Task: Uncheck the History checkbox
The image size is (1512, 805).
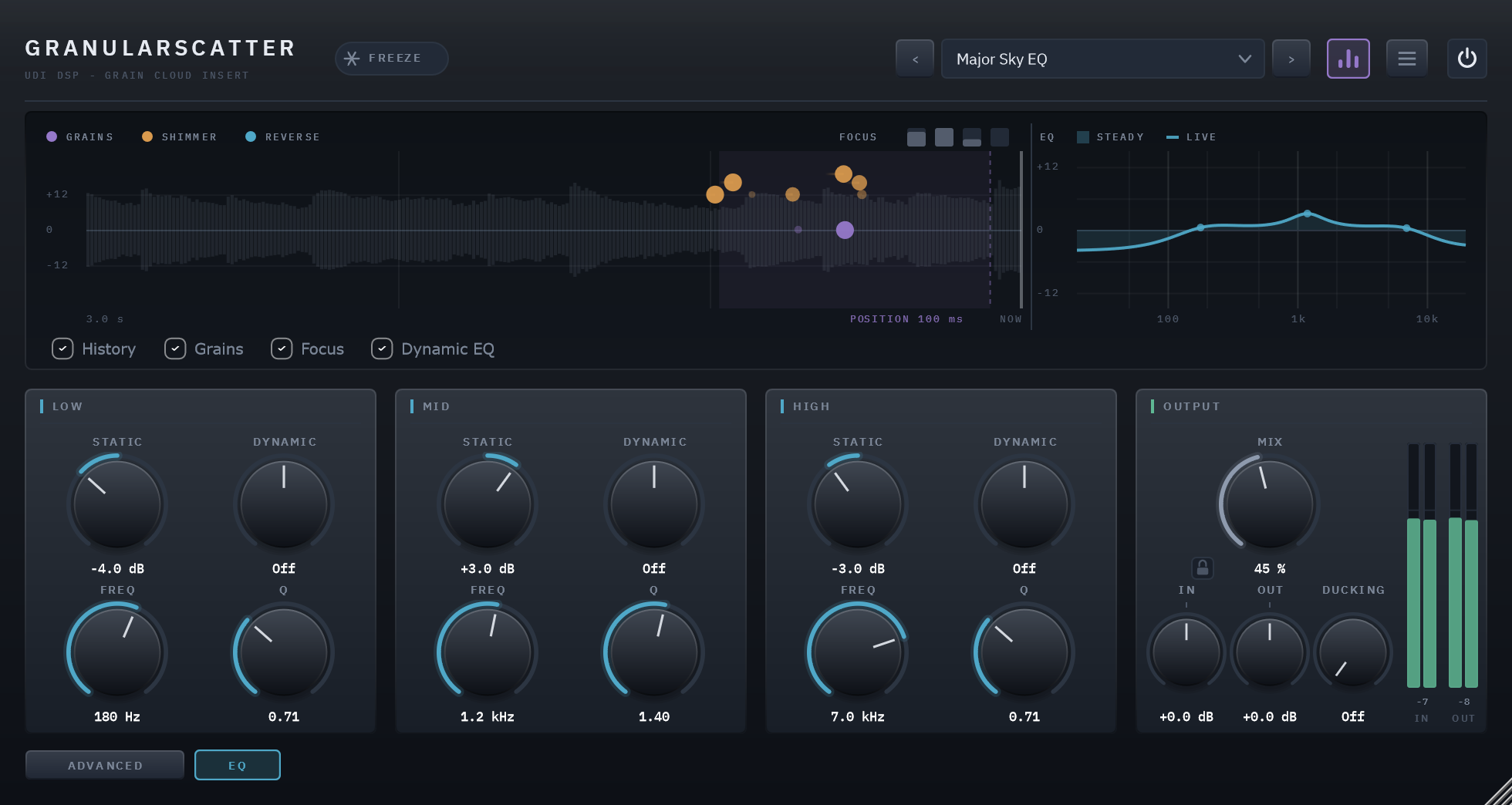Action: (x=62, y=349)
